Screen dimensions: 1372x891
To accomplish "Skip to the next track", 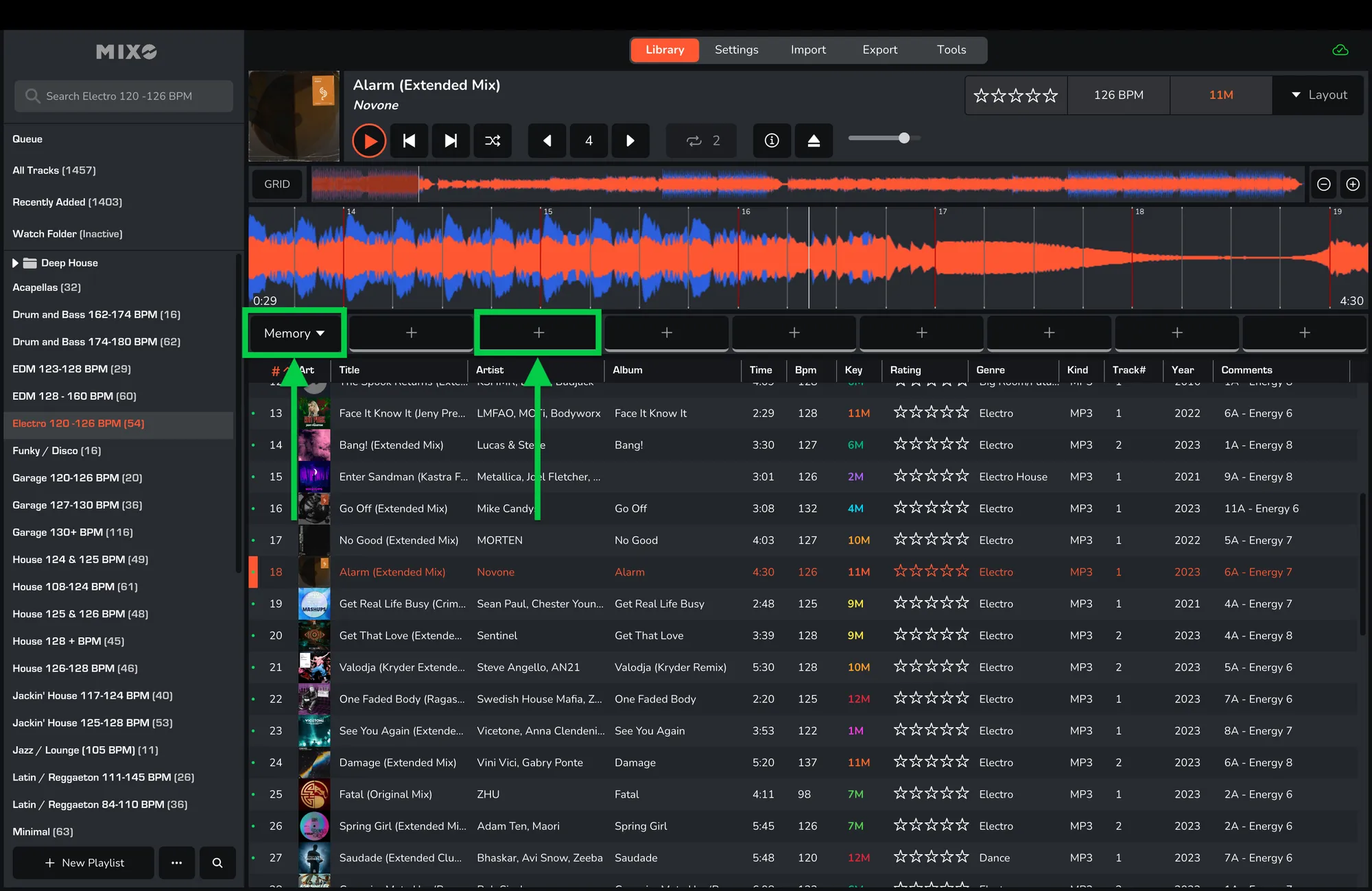I will coord(451,141).
